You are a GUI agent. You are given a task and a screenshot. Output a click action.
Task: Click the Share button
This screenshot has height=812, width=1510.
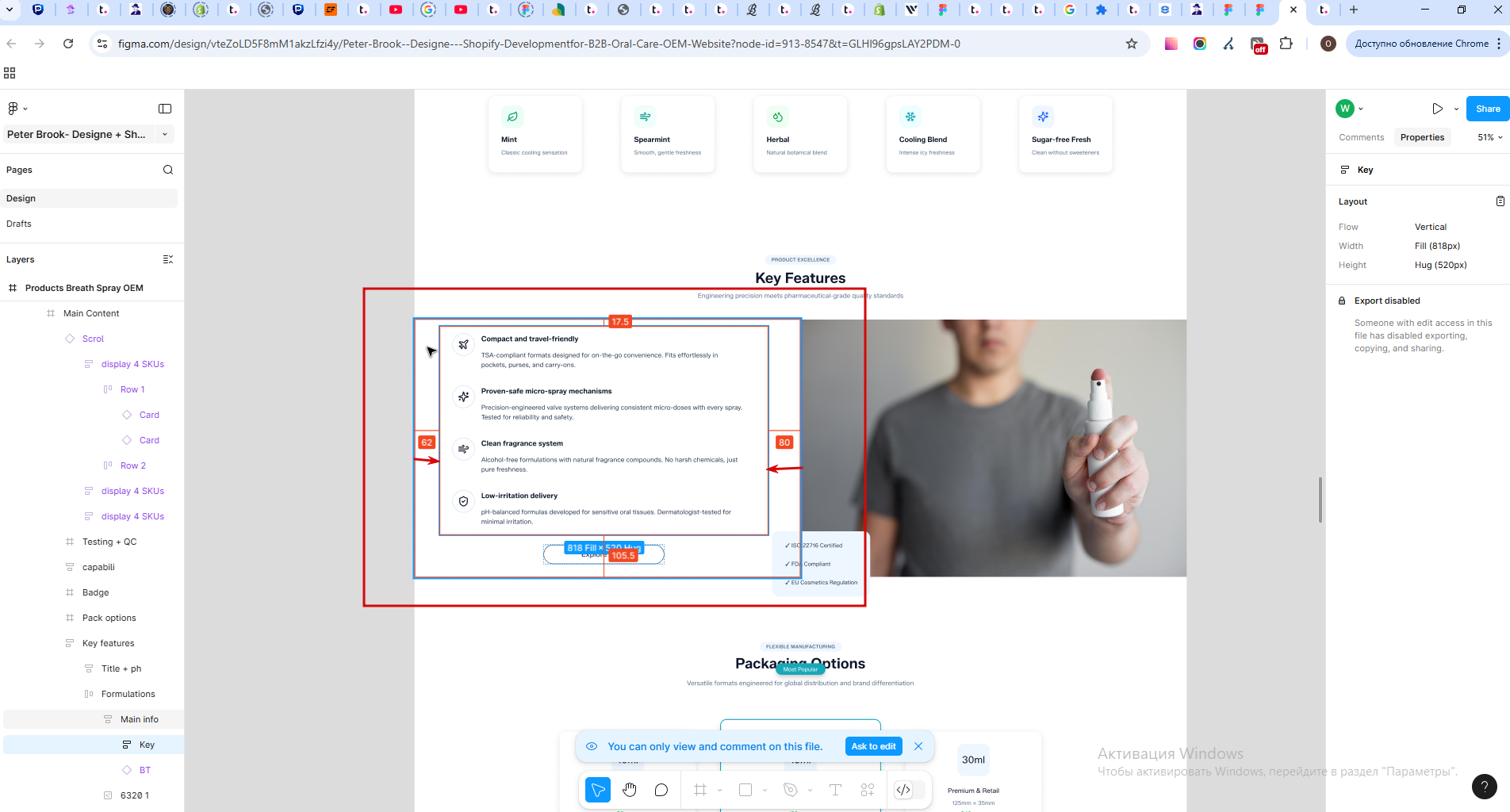point(1488,109)
